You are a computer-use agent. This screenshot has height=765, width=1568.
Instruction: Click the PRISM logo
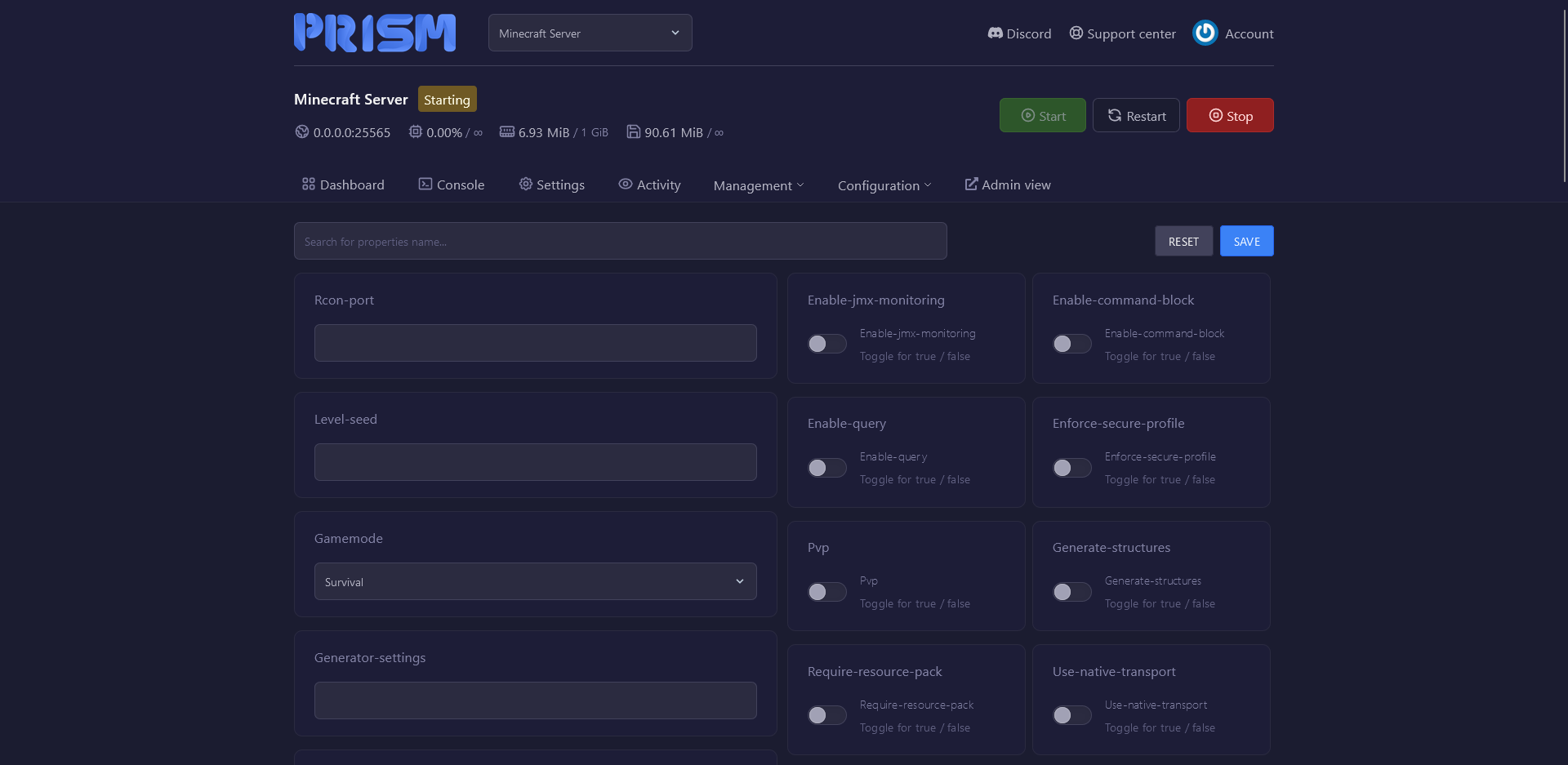point(374,33)
